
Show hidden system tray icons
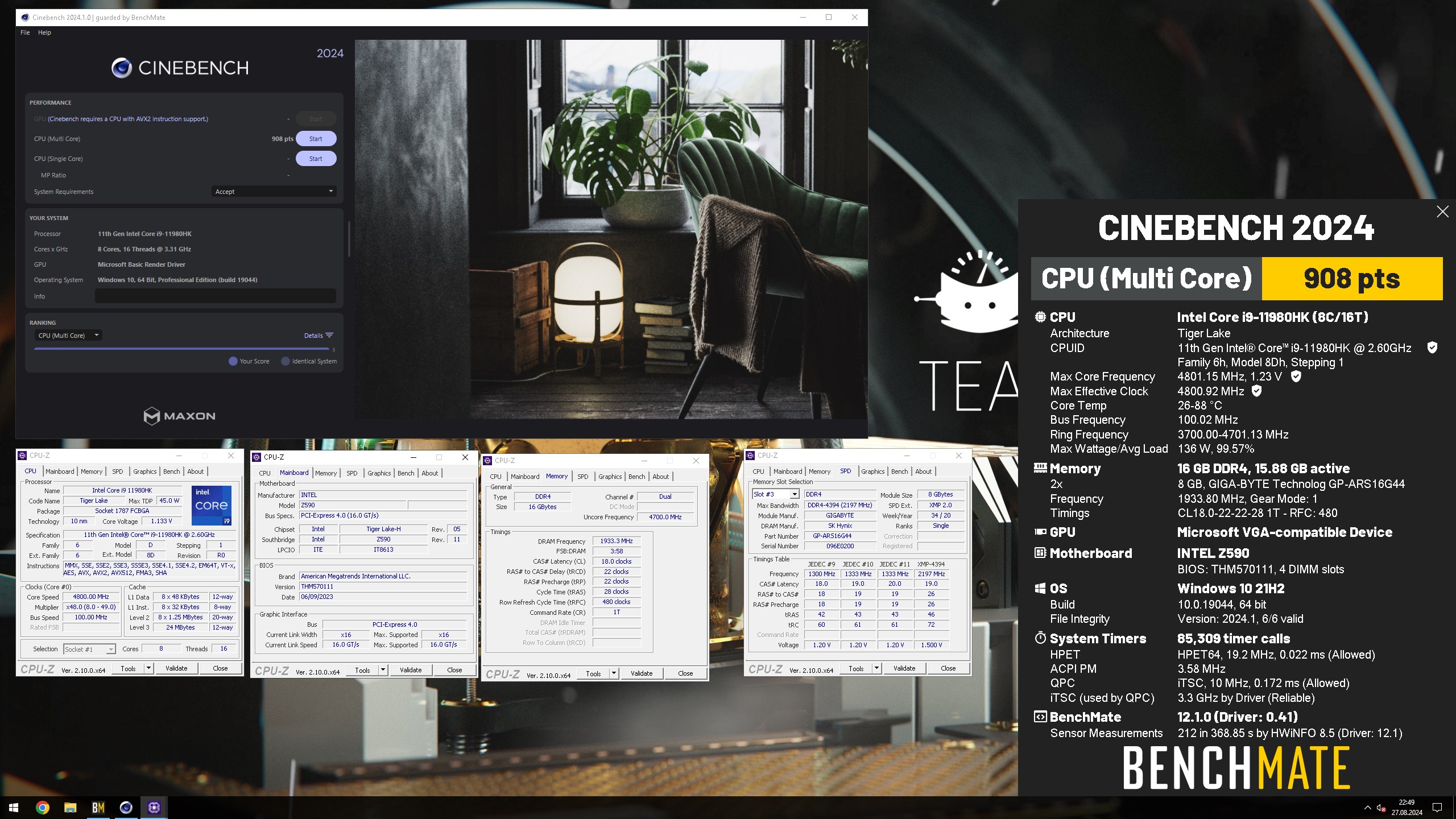tap(1367, 808)
